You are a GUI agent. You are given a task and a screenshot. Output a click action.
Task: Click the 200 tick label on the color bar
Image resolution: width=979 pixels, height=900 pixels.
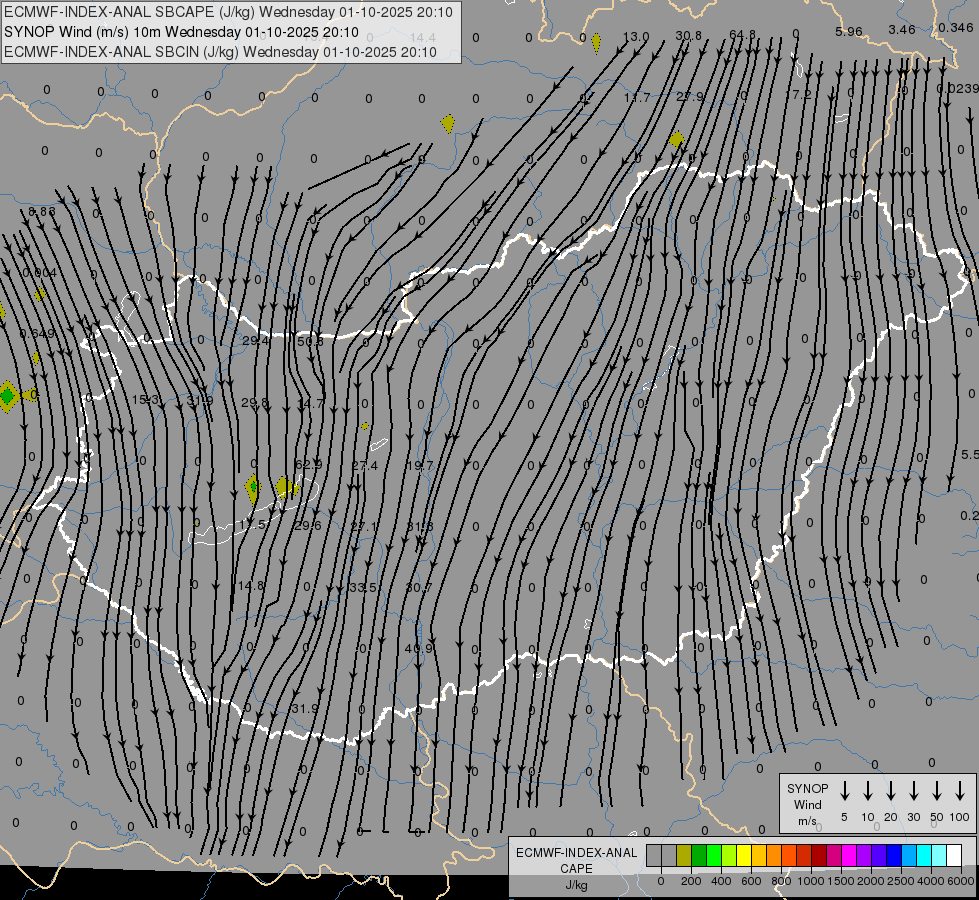[691, 881]
